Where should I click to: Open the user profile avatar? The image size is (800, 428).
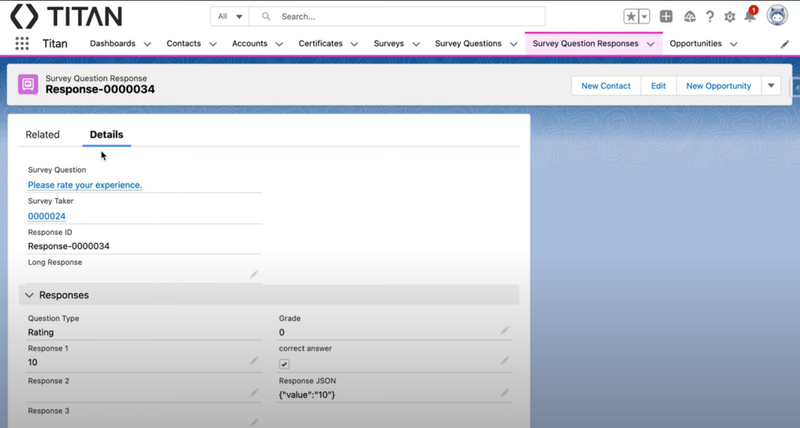click(777, 16)
